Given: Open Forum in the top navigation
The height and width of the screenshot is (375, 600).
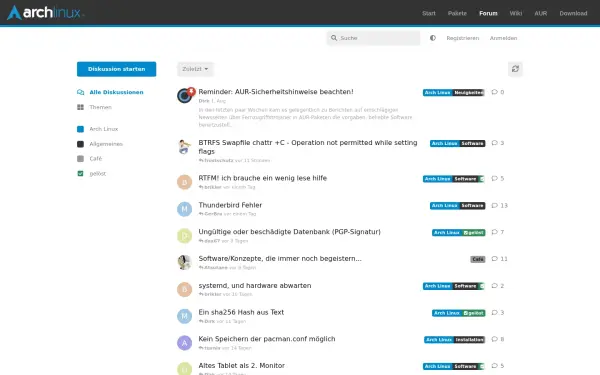Looking at the screenshot, I should point(488,13).
